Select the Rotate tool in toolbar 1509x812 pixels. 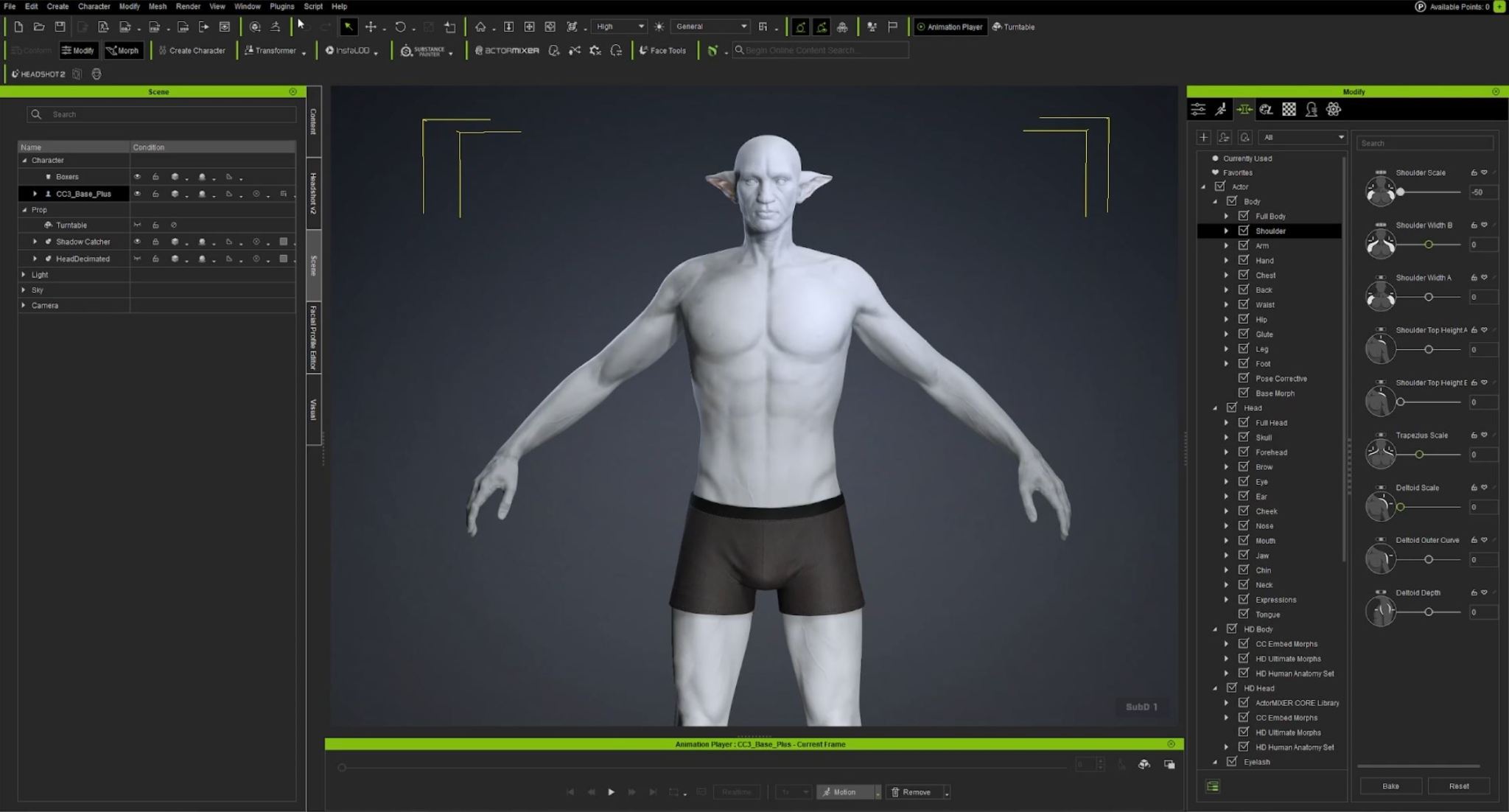point(400,27)
